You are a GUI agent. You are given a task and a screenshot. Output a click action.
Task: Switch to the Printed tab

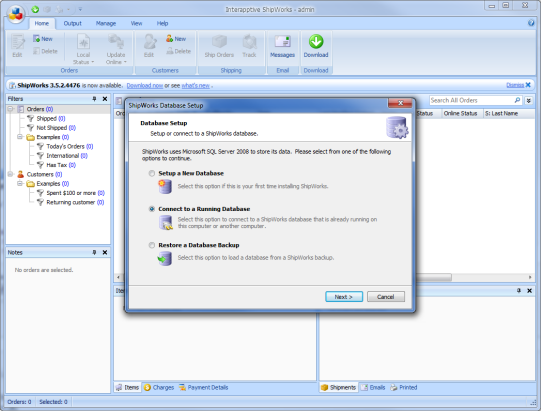tap(404, 388)
